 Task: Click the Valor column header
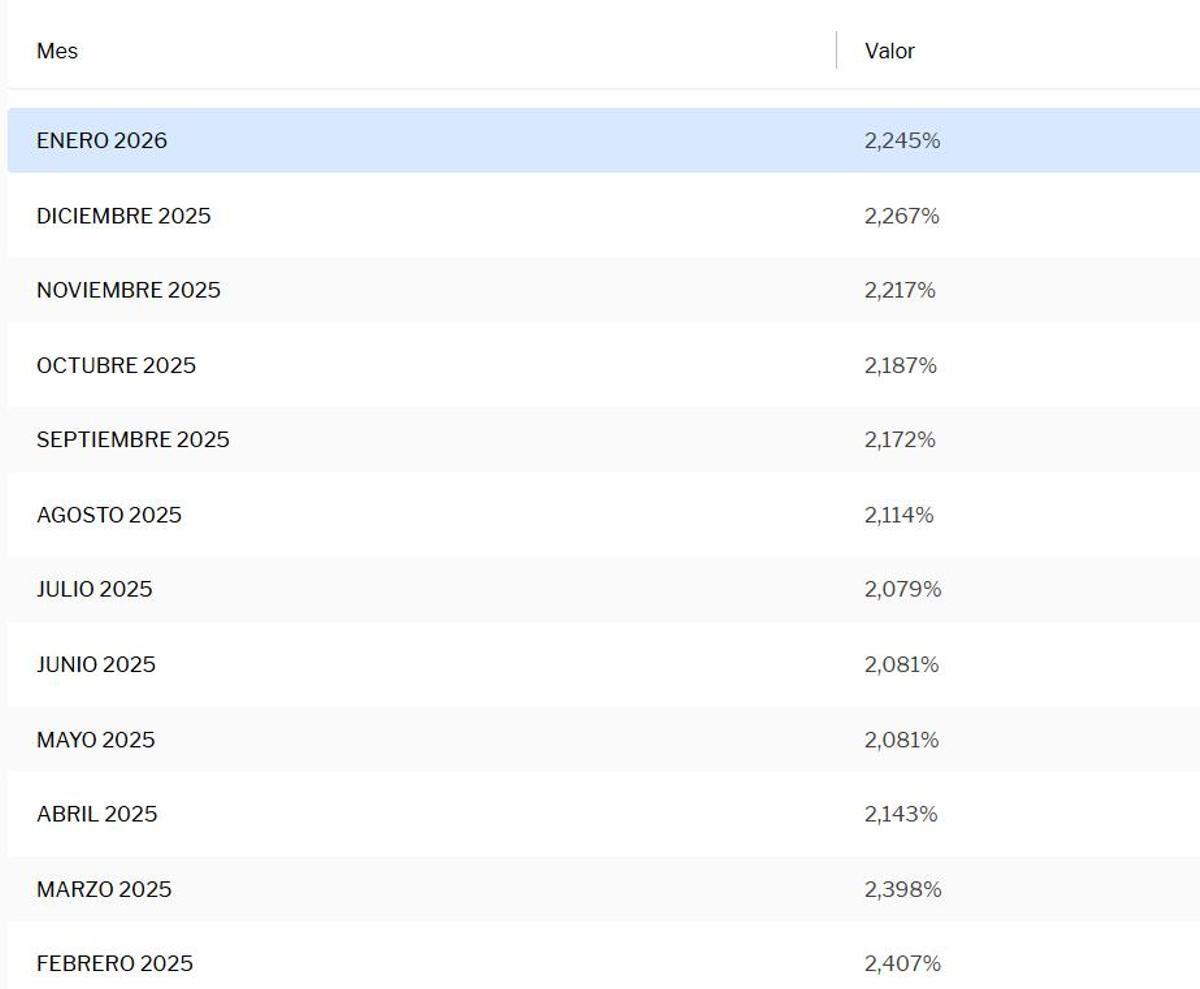(889, 51)
